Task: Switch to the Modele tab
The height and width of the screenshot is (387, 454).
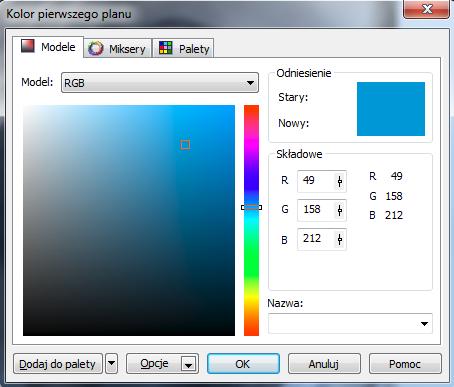Action: click(48, 47)
